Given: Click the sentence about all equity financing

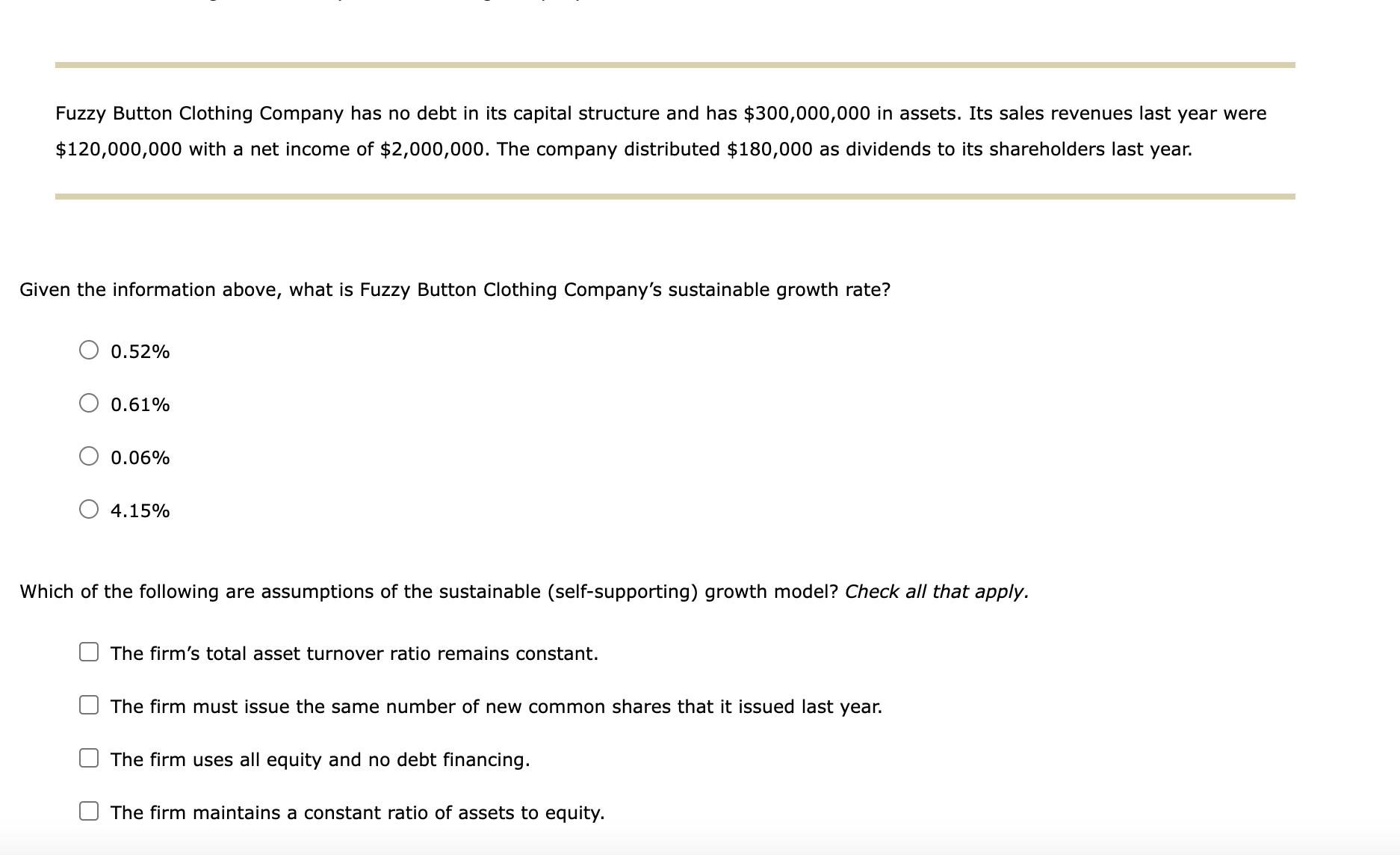Looking at the screenshot, I should coord(320,759).
